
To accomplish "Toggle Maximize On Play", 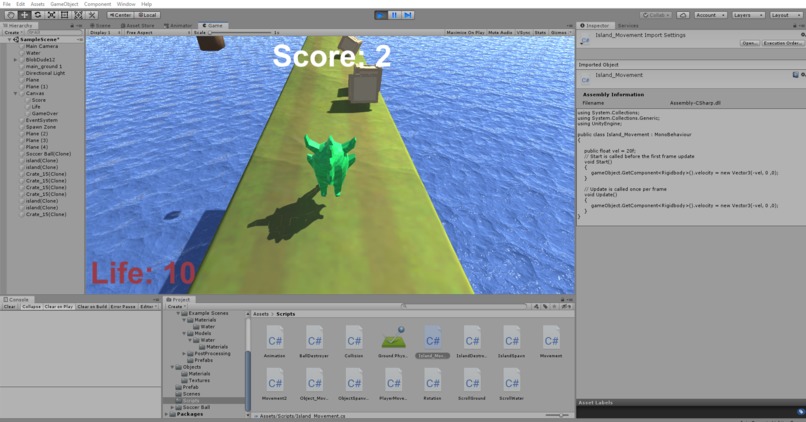I will (465, 32).
